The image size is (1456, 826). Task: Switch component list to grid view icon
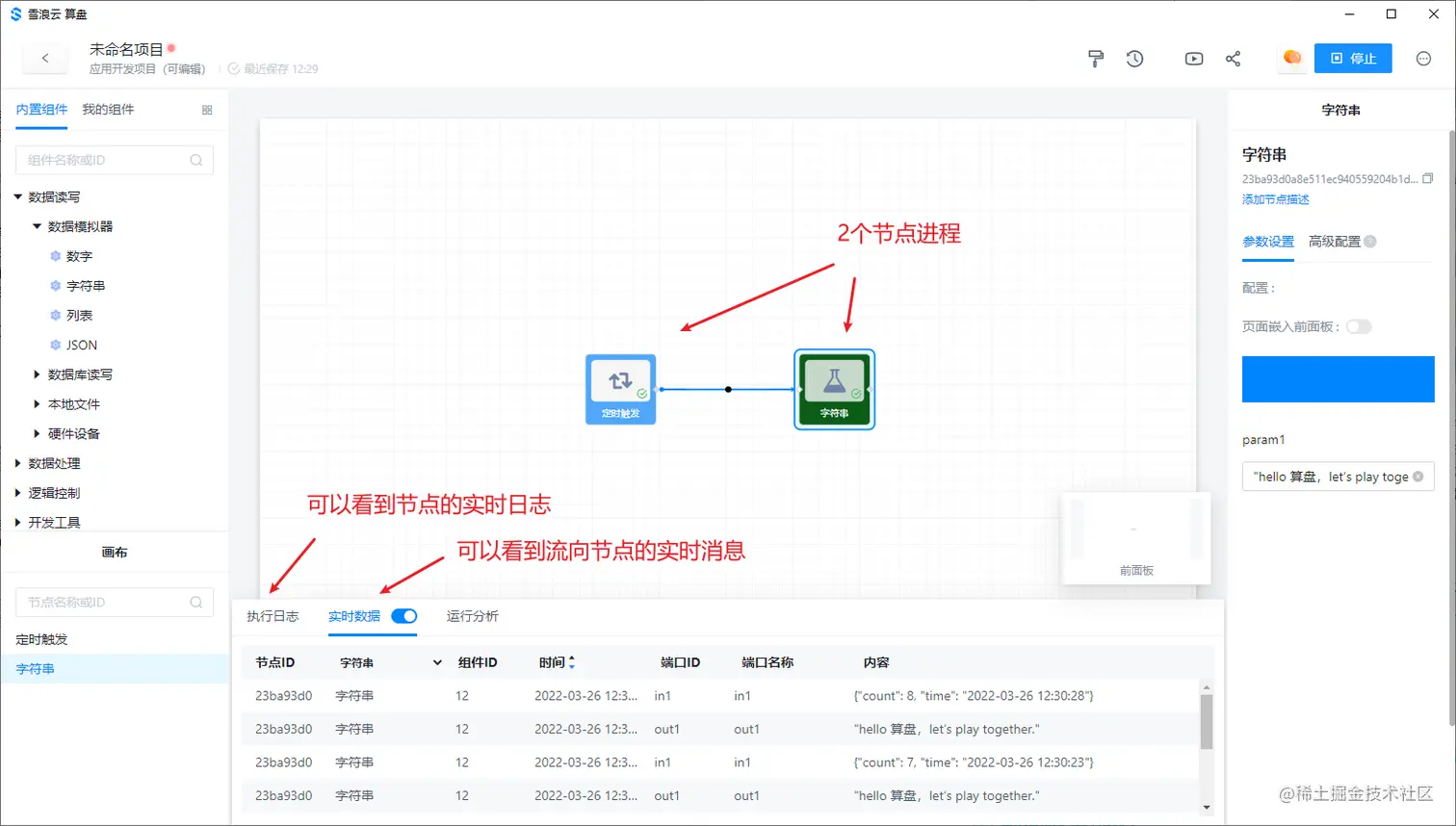(207, 110)
